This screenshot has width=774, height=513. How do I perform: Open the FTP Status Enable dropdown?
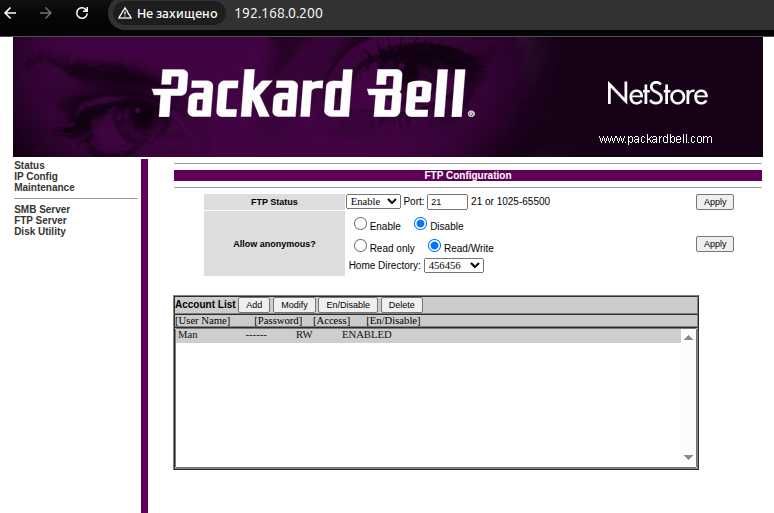tap(373, 201)
